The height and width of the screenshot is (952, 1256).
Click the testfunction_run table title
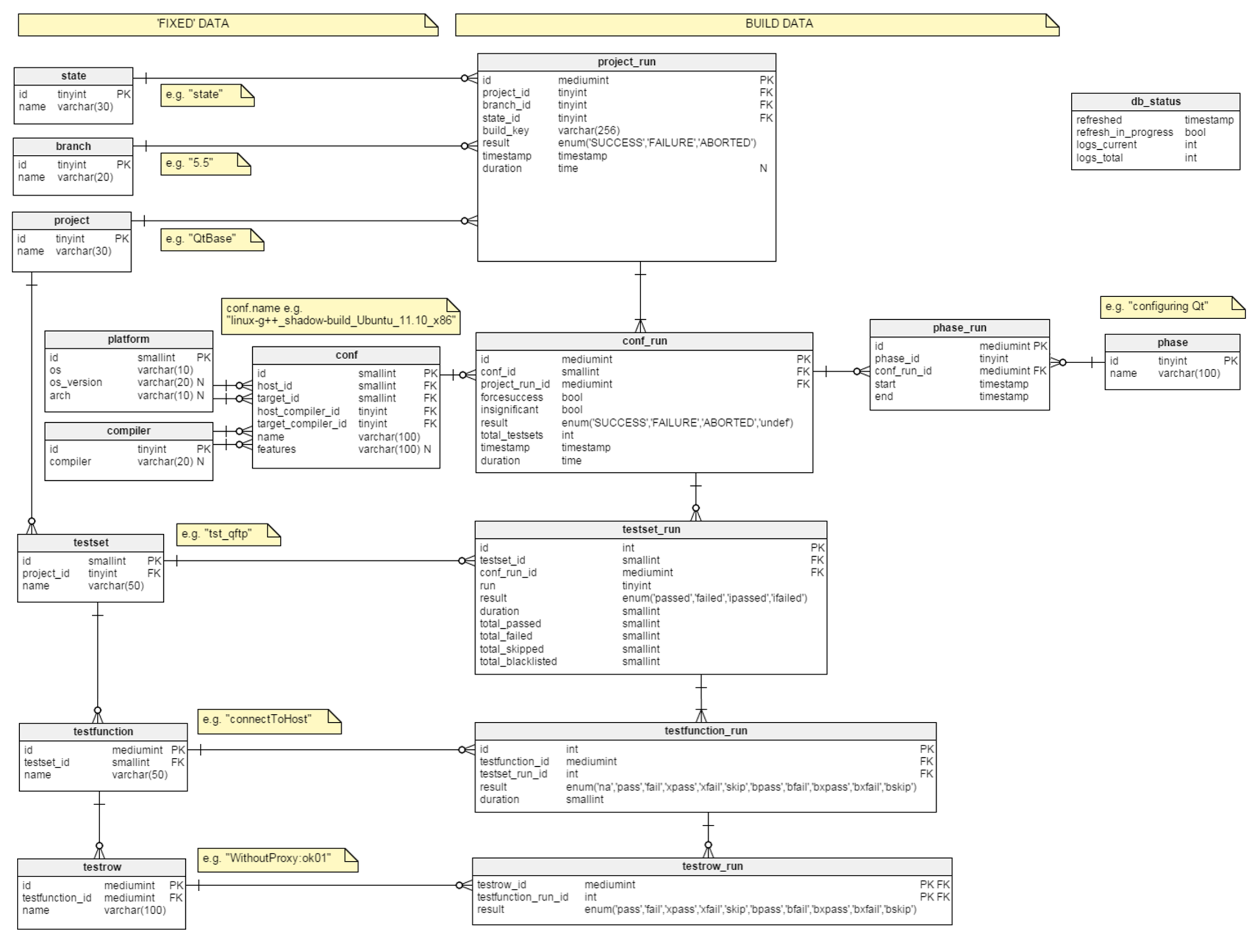point(705,731)
